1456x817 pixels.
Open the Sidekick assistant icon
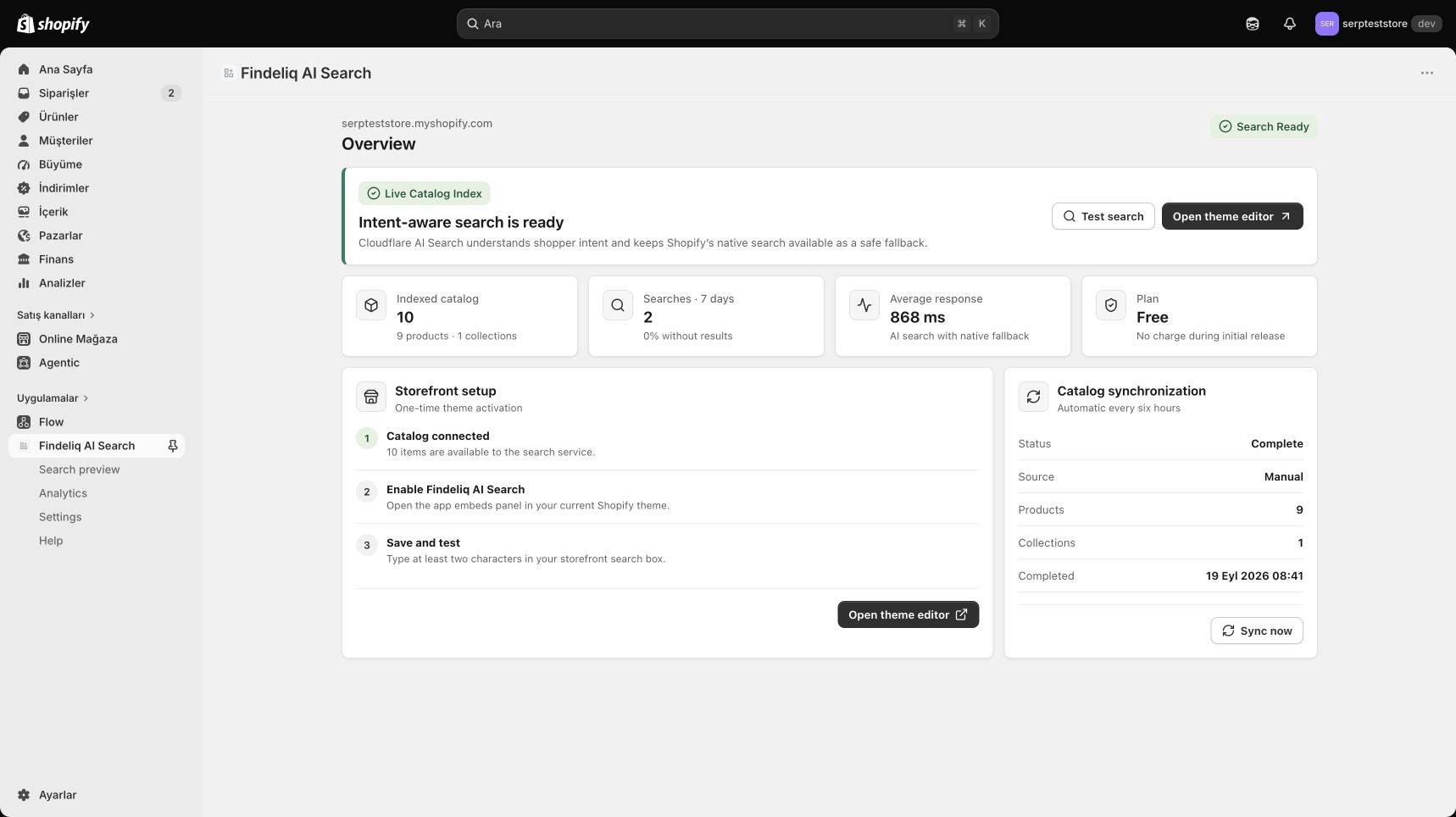coord(1252,24)
